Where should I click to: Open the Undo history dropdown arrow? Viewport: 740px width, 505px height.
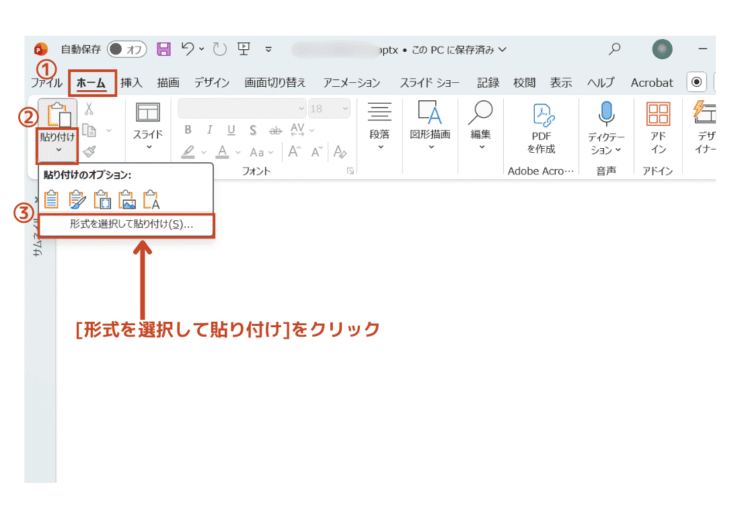pos(202,49)
